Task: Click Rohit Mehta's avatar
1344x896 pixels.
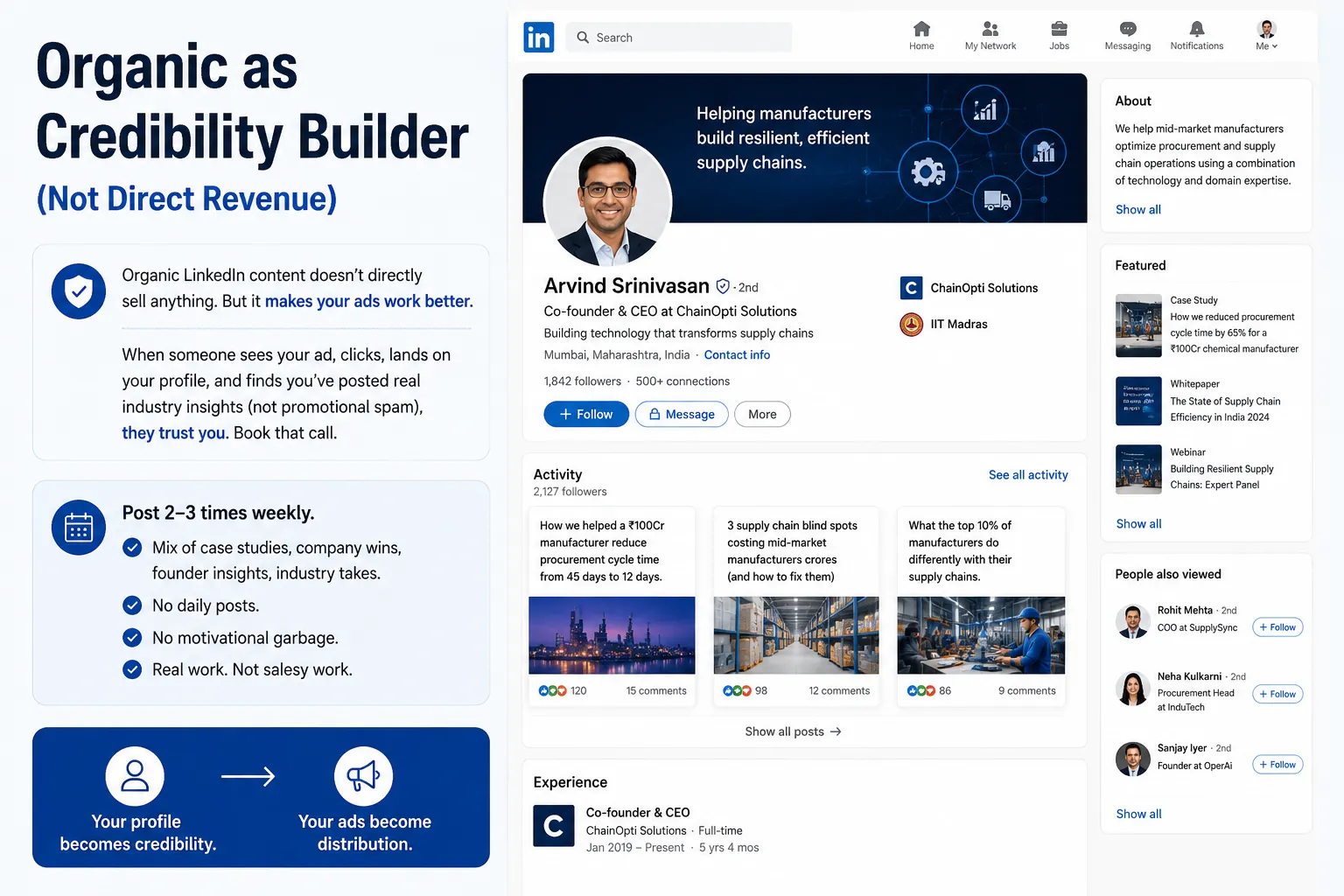Action: [x=1133, y=620]
